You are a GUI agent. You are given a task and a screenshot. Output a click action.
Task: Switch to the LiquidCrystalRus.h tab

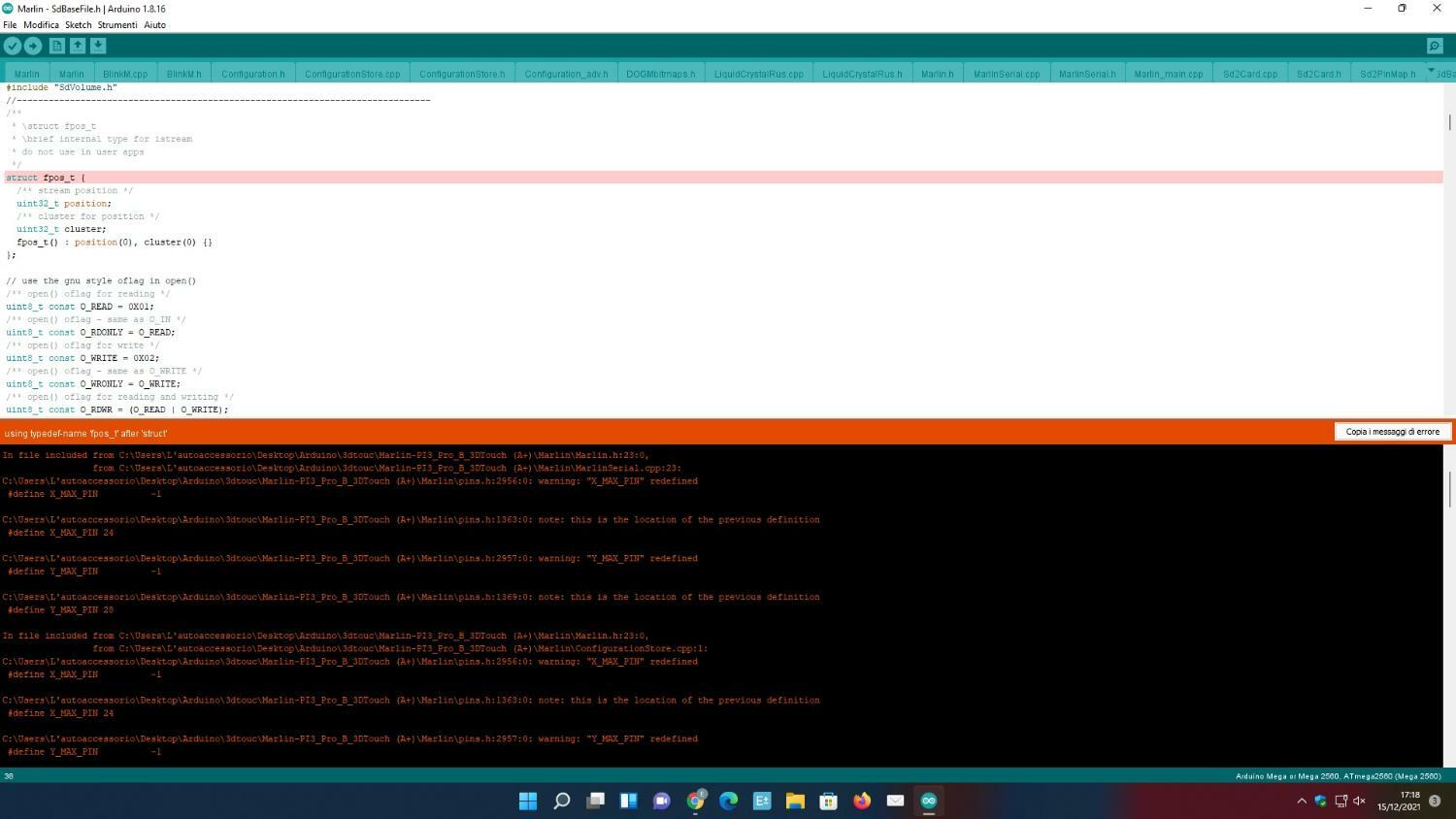tap(862, 74)
